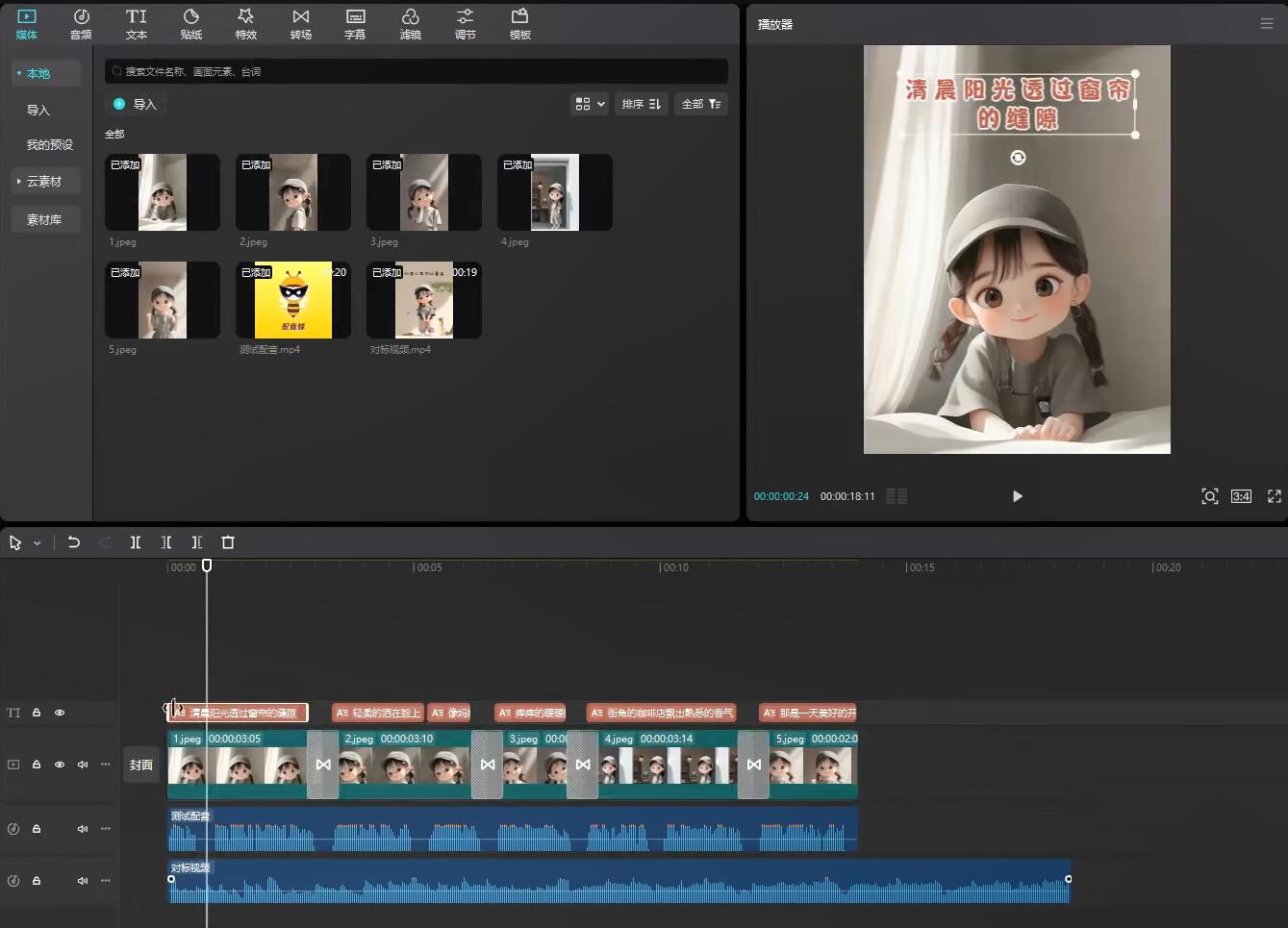1288x928 pixels.
Task: Choose the selection pointer tool
Action: click(15, 542)
